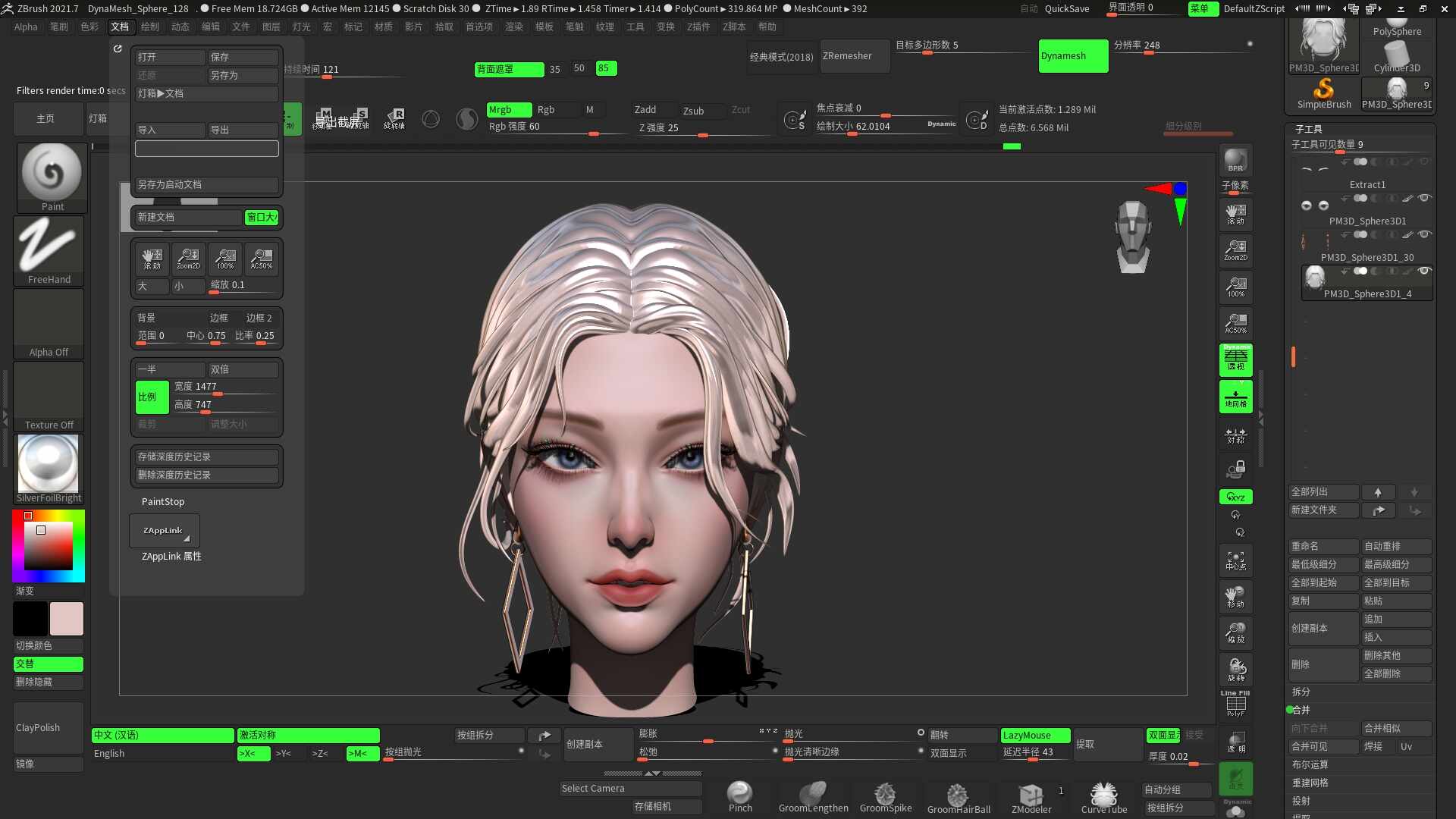Image resolution: width=1456 pixels, height=819 pixels.
Task: Open the Z插件 (ZPlugin) menu
Action: 698,27
